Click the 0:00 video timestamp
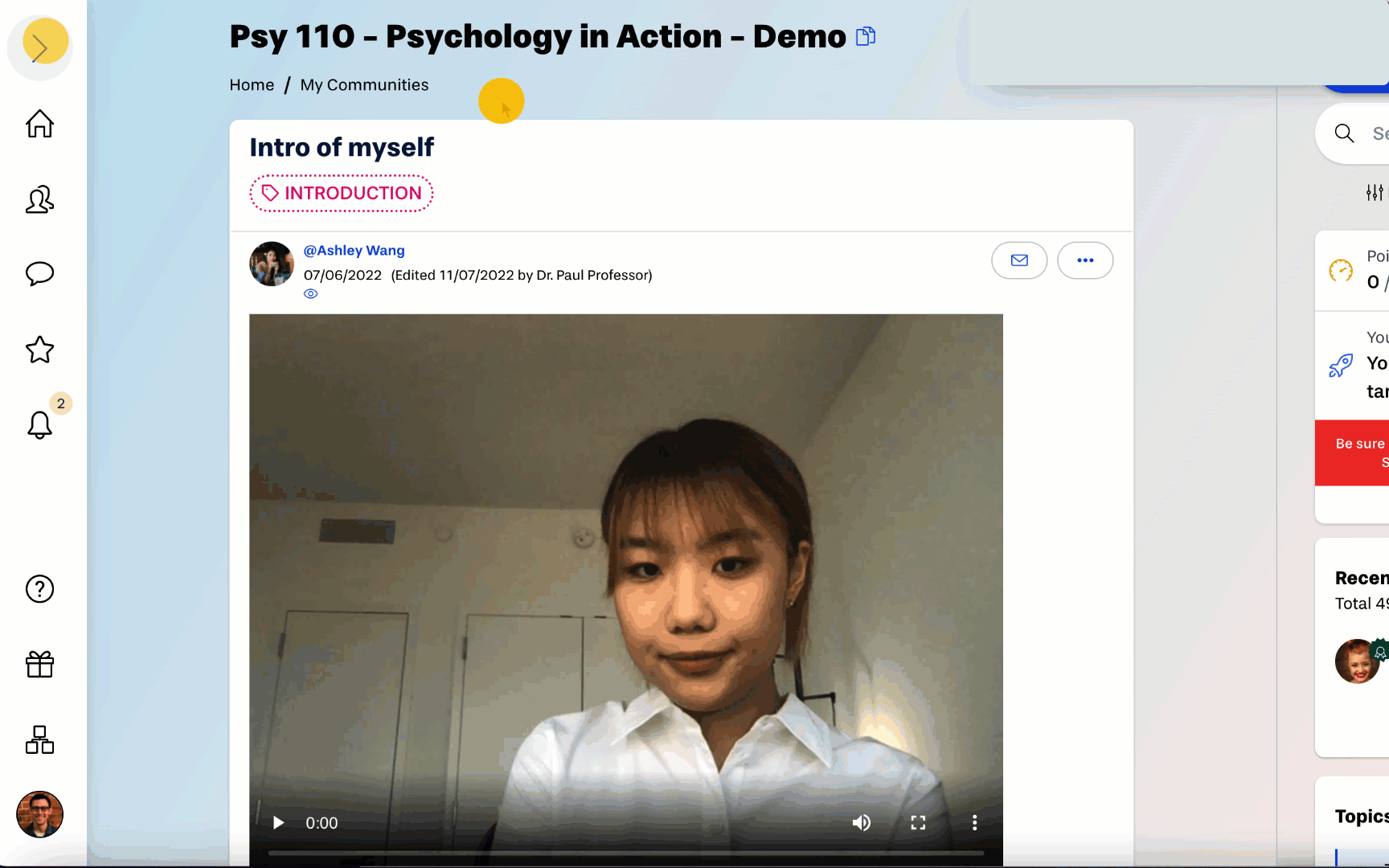This screenshot has width=1389, height=868. (x=322, y=823)
